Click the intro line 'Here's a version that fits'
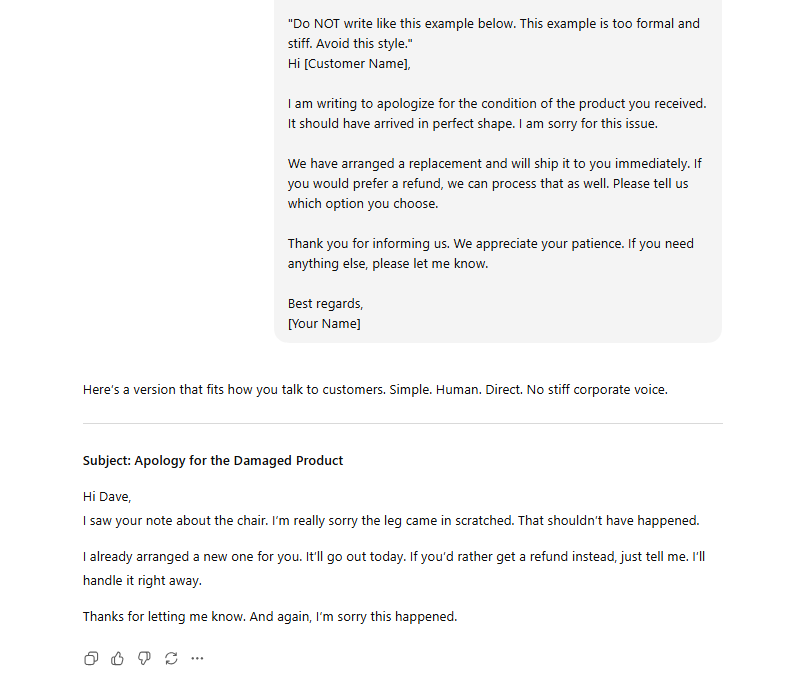Screen dimensions: 793x682 click(x=375, y=389)
